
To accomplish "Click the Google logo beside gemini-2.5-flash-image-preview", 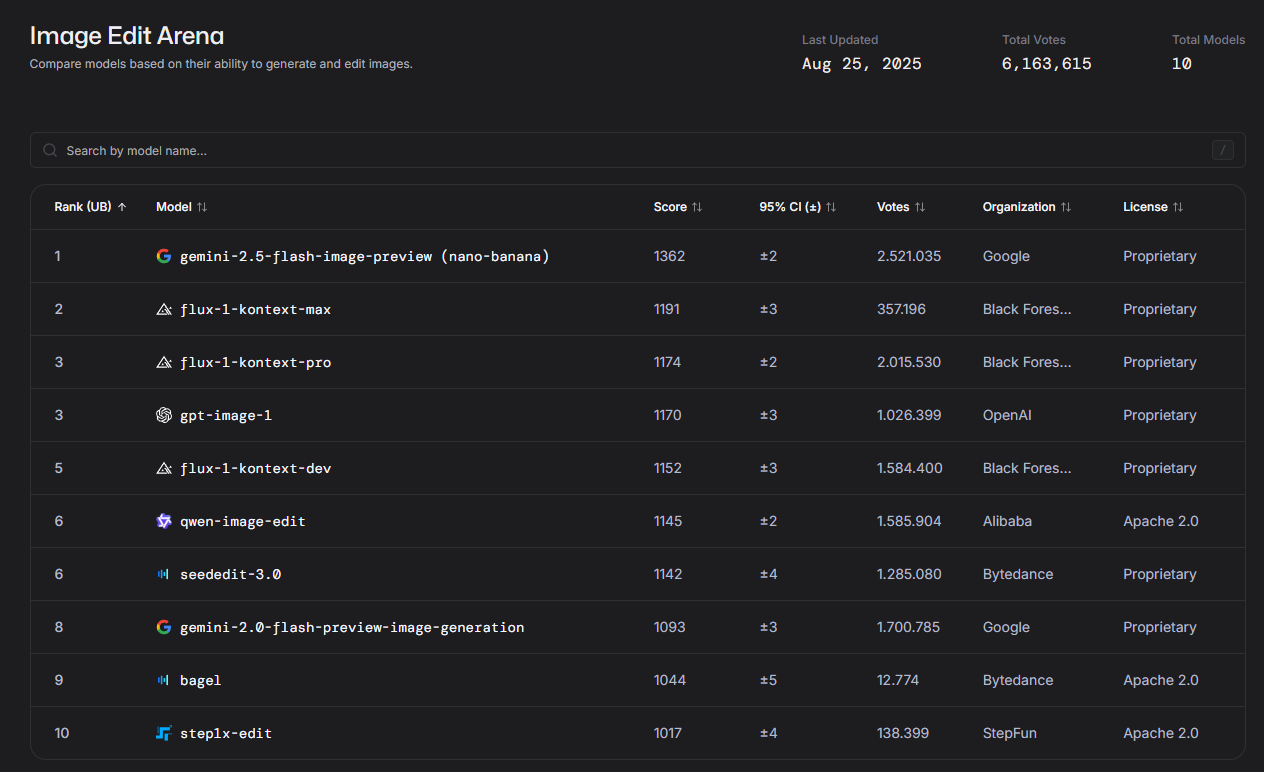I will (164, 256).
